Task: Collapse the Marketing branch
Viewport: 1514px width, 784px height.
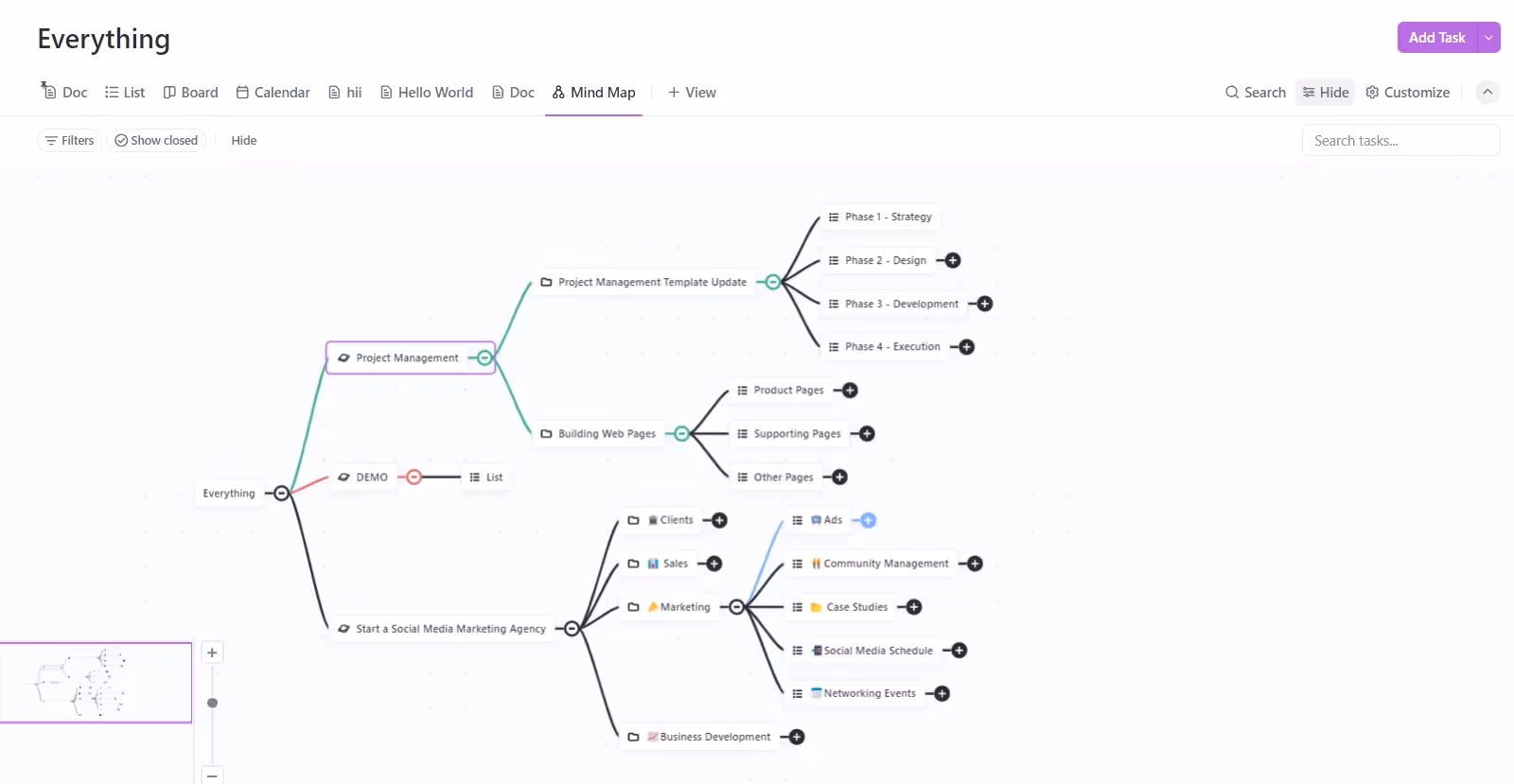Action: [737, 606]
